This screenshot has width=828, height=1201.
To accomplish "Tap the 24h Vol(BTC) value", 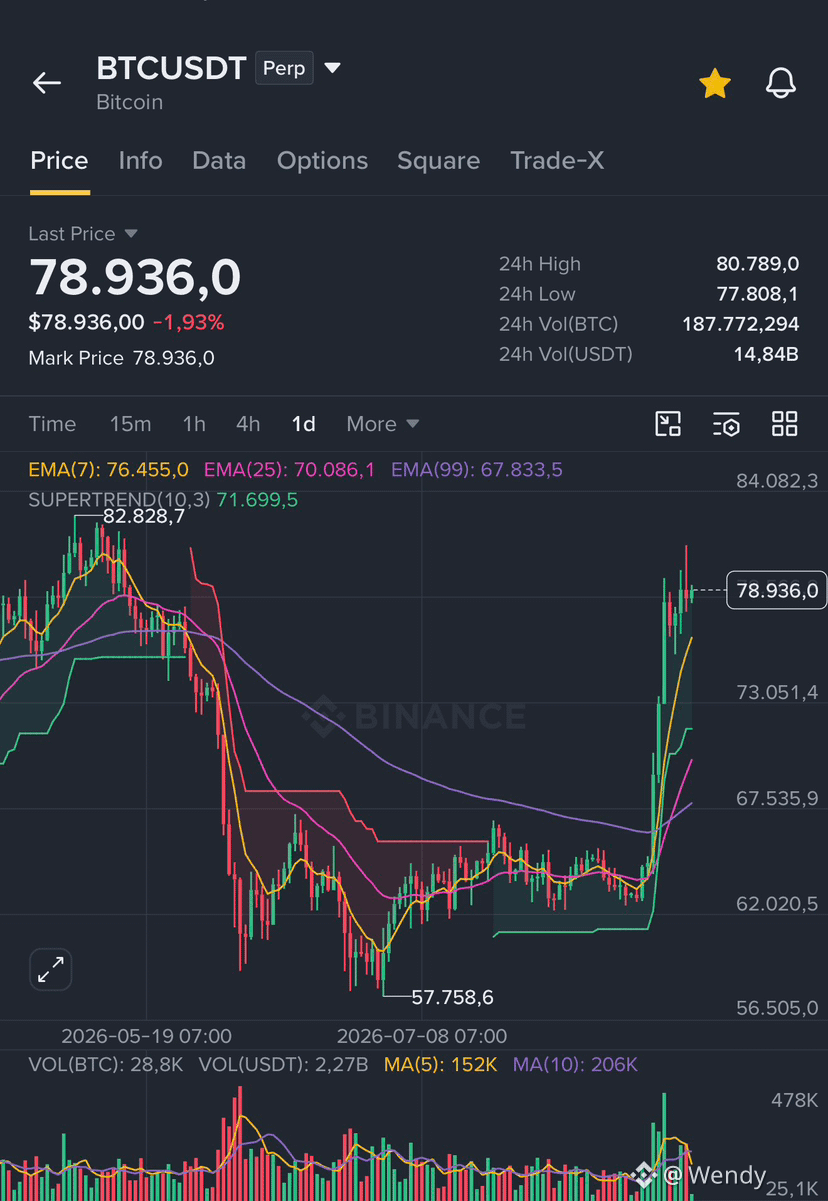I will pos(740,324).
